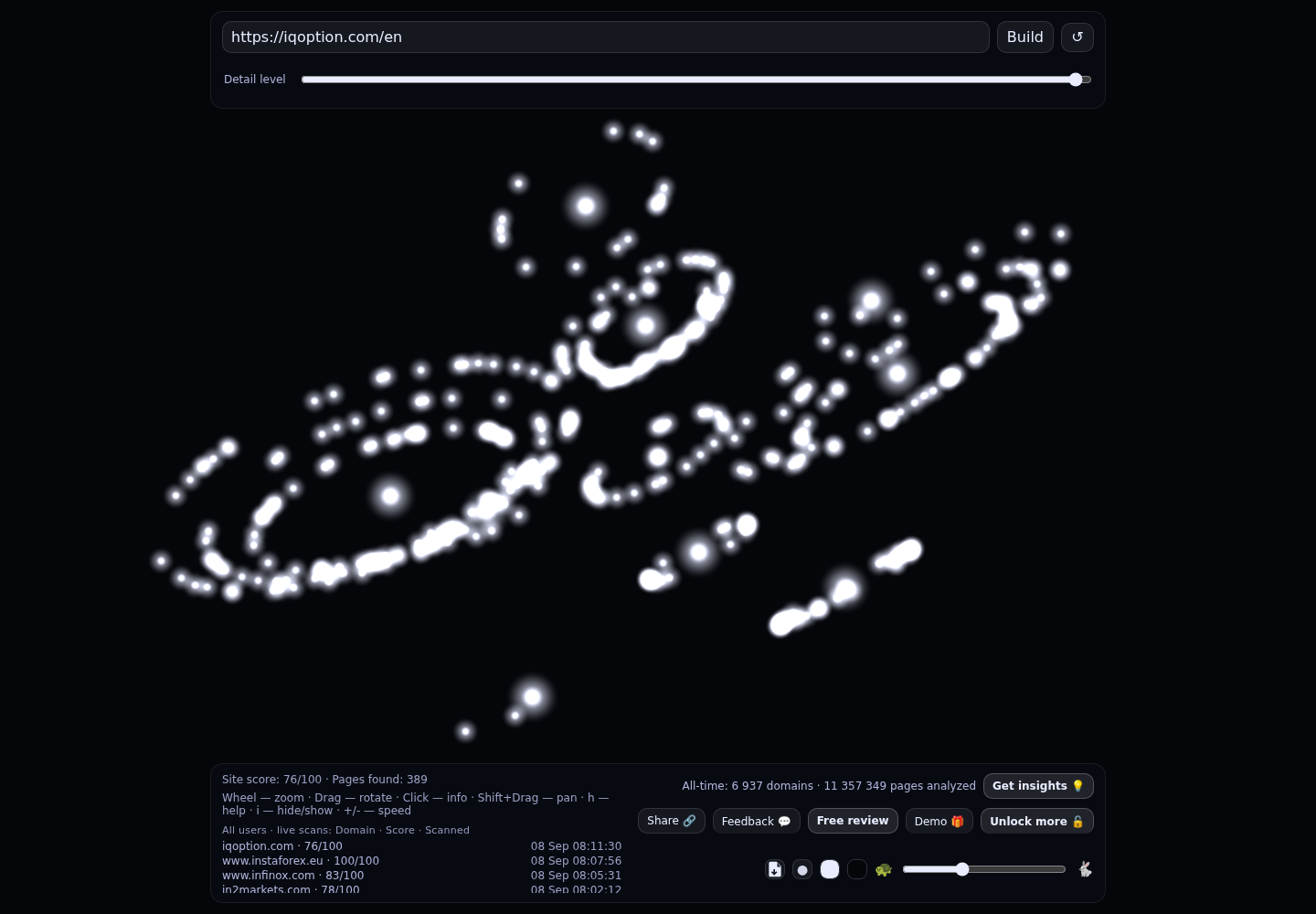Open the Feedback button
The height and width of the screenshot is (914, 1316).
point(757,821)
